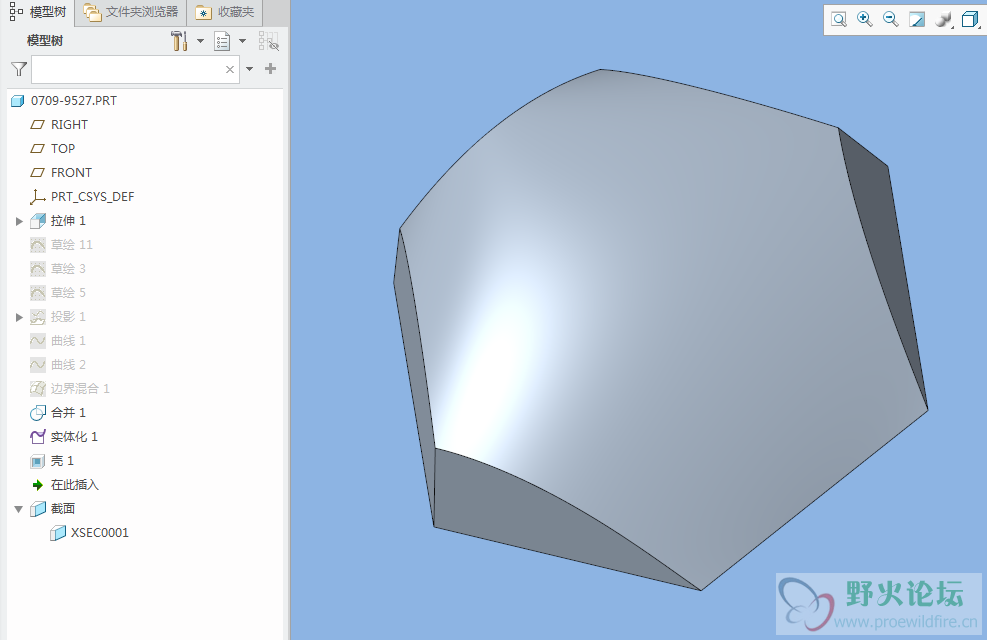Select the 曲线 1 curve feature

click(68, 340)
